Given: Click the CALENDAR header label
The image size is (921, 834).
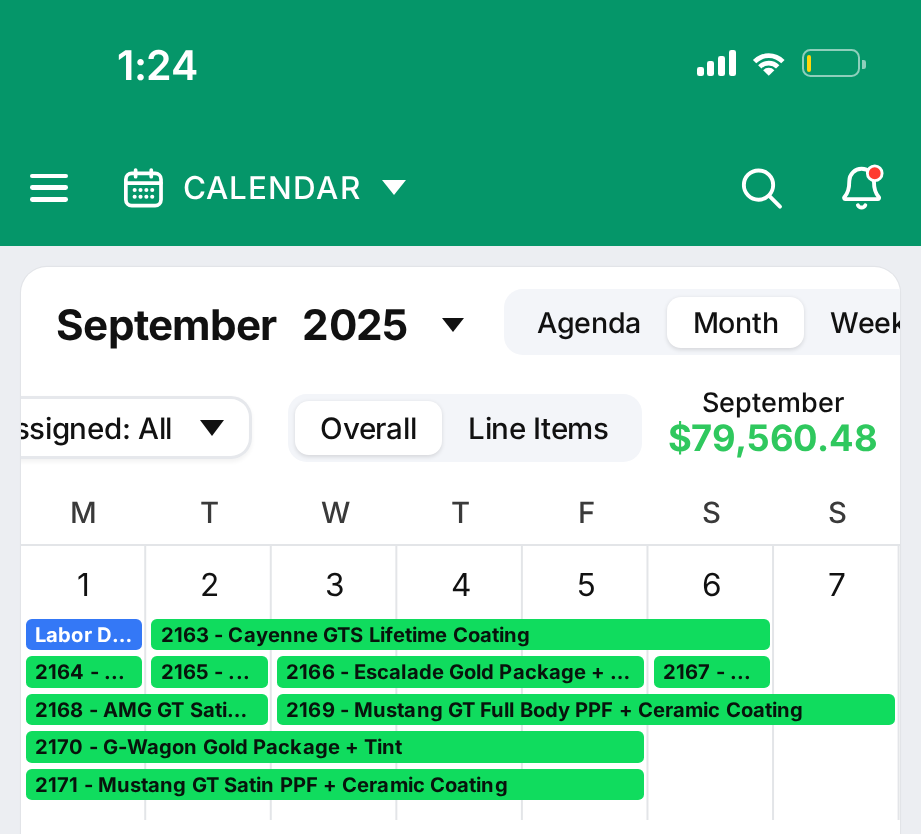Looking at the screenshot, I should (272, 188).
